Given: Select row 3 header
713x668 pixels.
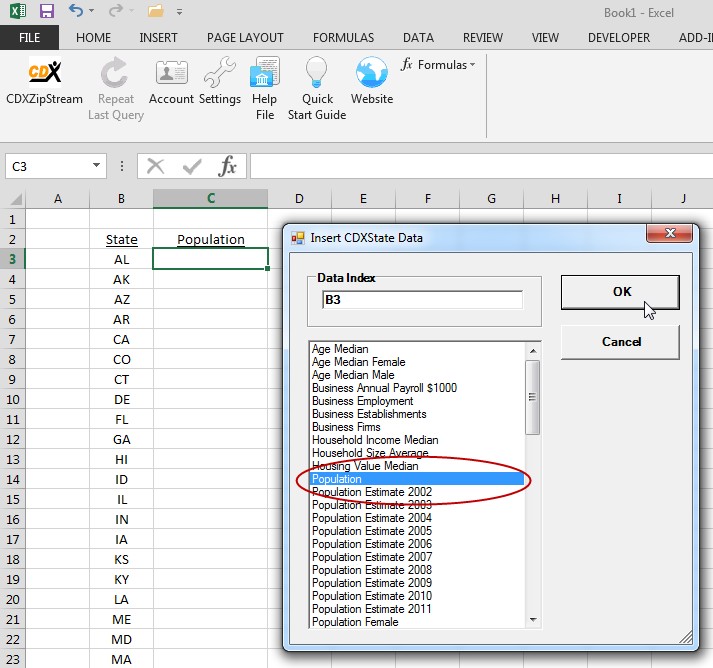Looking at the screenshot, I should pyautogui.click(x=12, y=259).
